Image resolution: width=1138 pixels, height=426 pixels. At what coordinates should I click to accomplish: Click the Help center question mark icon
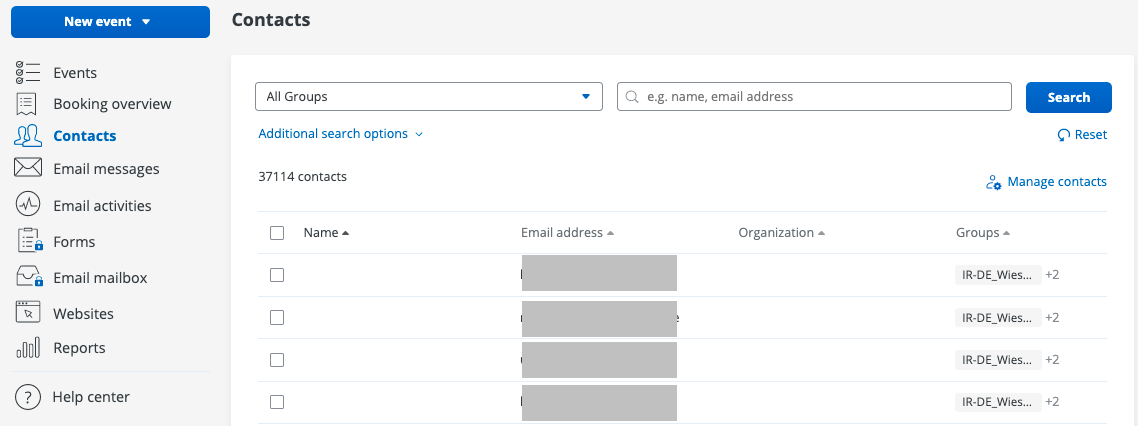pos(28,397)
